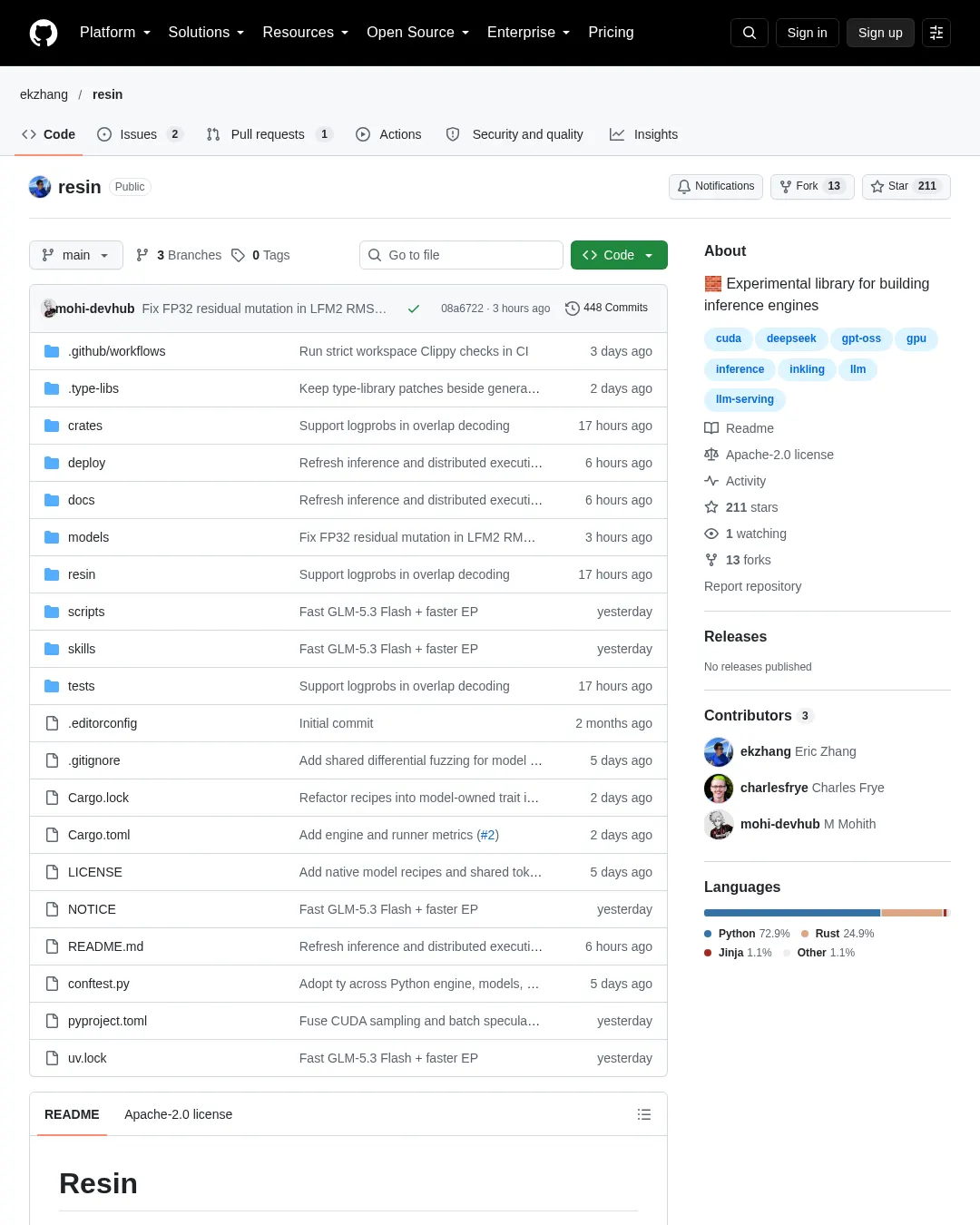980x1225 pixels.
Task: Open the models folder
Action: pos(88,537)
